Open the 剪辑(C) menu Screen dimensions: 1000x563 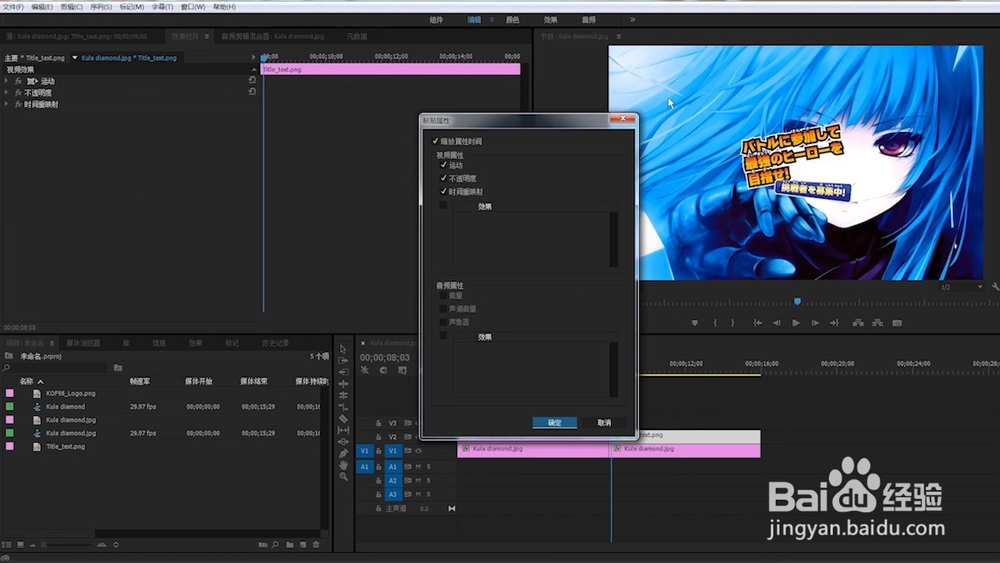pos(71,7)
